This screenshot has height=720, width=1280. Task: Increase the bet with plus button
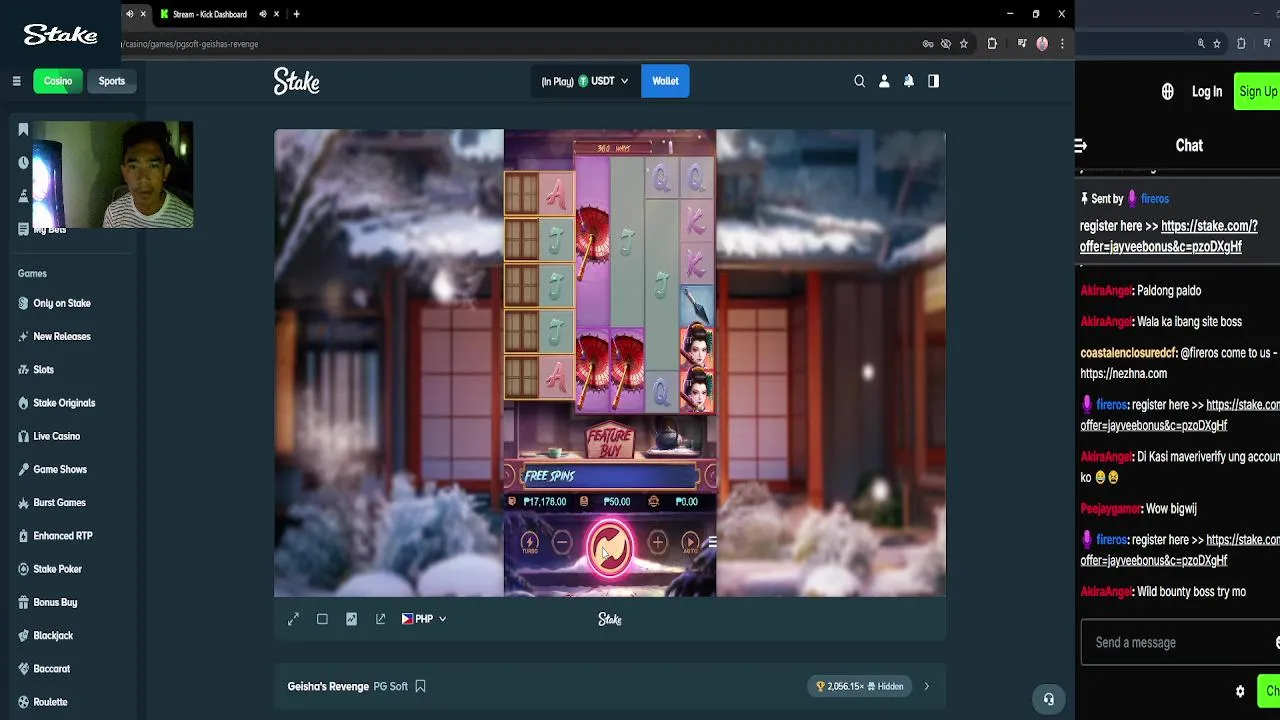[x=657, y=543]
